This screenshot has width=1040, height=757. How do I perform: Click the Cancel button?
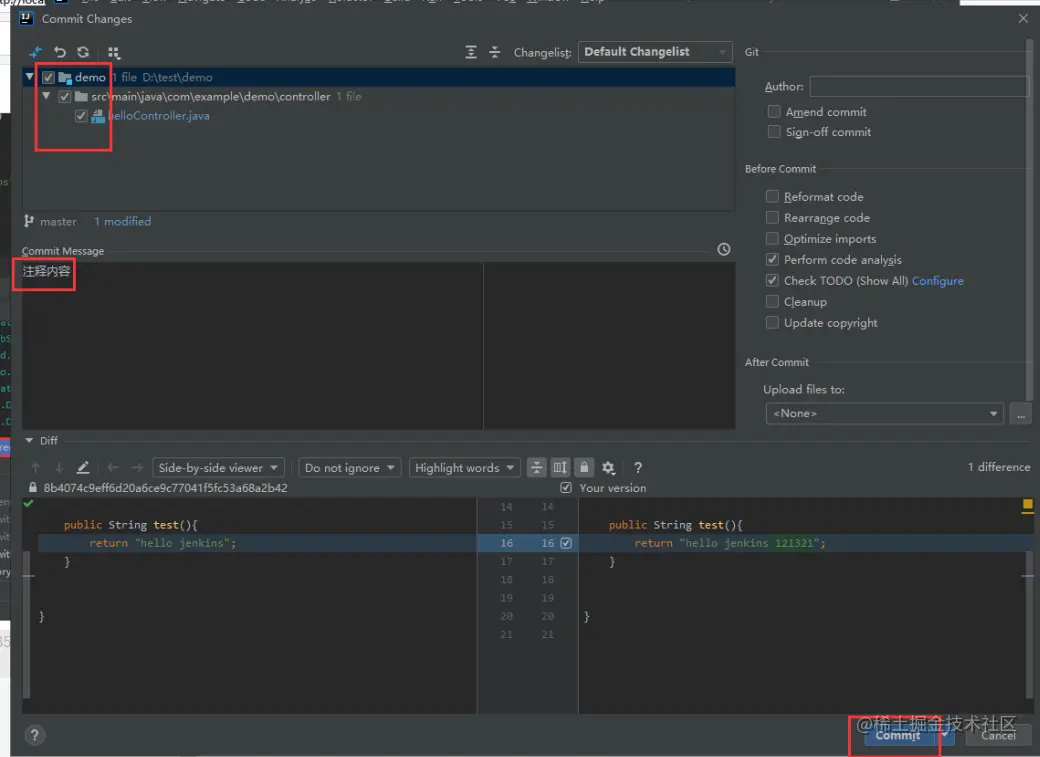tap(998, 734)
